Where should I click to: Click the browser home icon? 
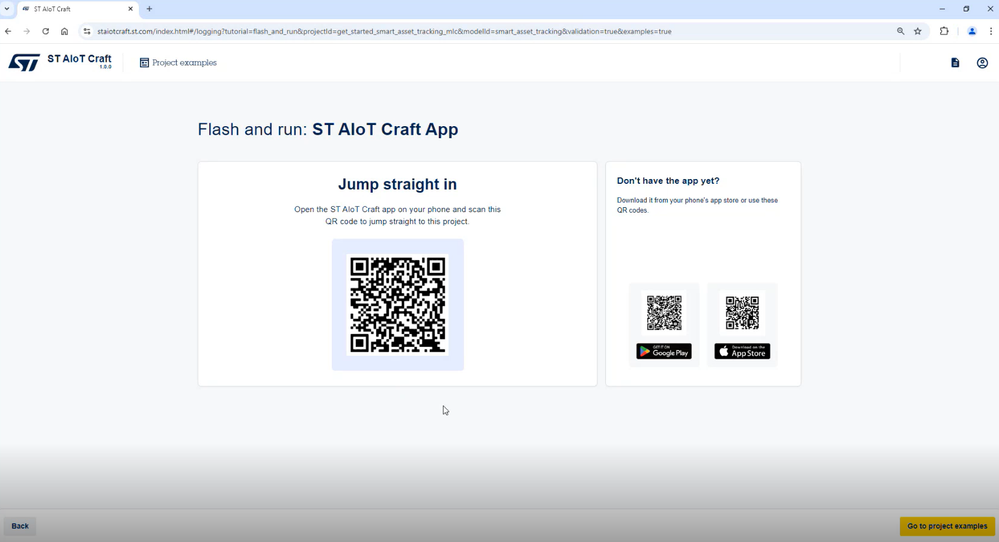[64, 31]
